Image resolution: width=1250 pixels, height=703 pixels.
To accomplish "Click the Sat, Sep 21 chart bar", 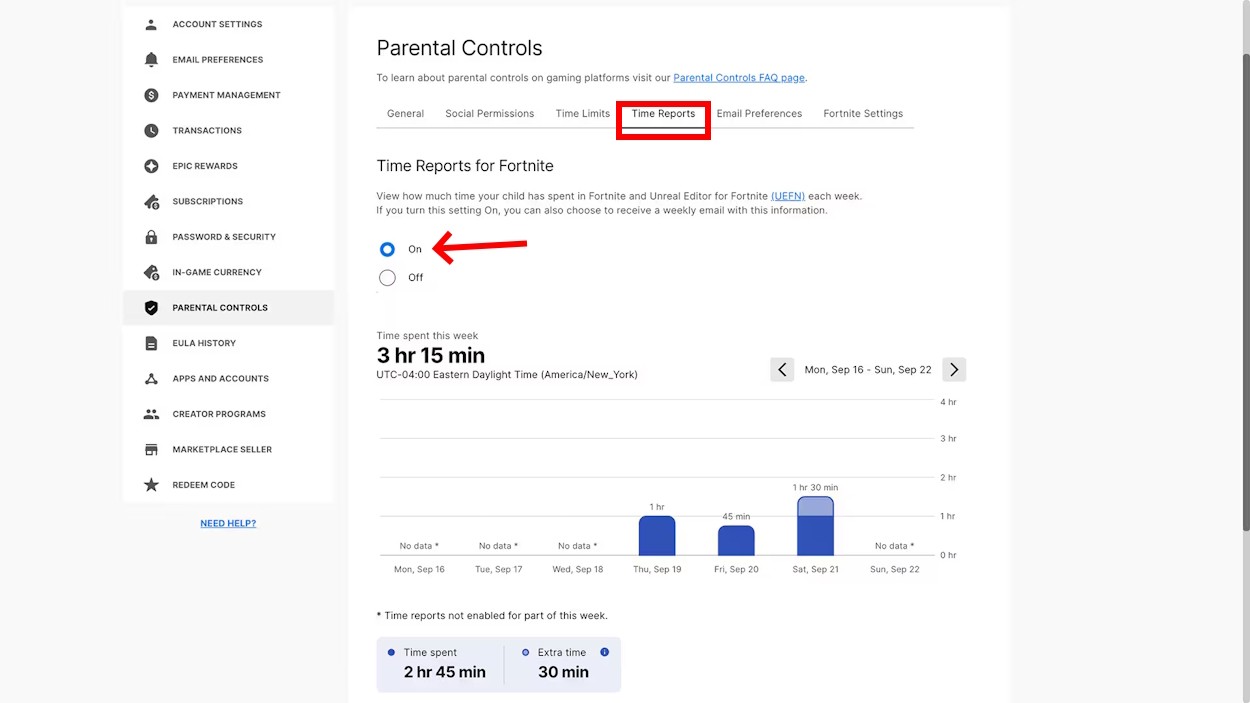I will point(815,526).
